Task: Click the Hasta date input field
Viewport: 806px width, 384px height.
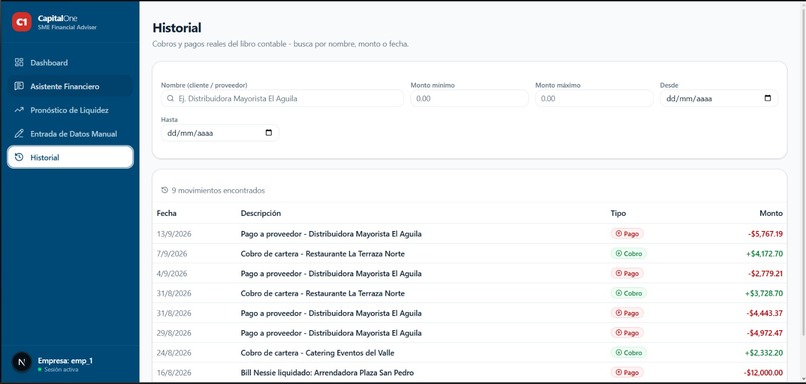Action: (220, 133)
